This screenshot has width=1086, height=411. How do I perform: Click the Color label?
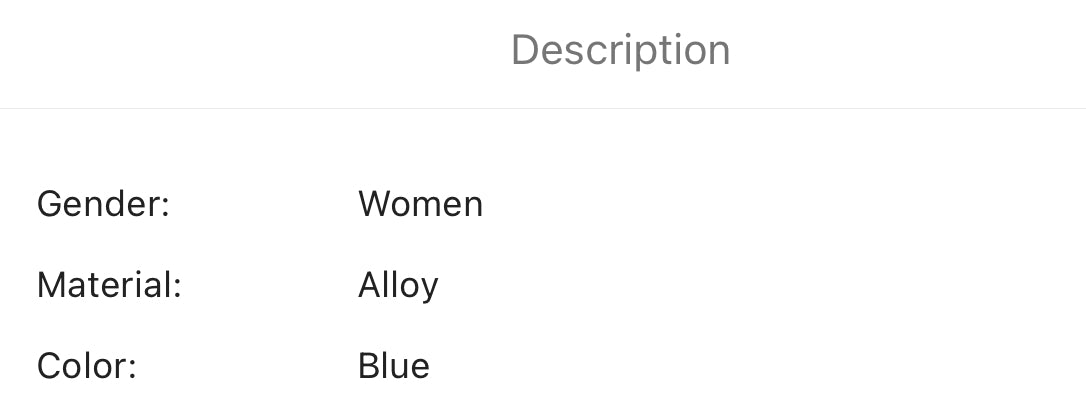pyautogui.click(x=86, y=366)
